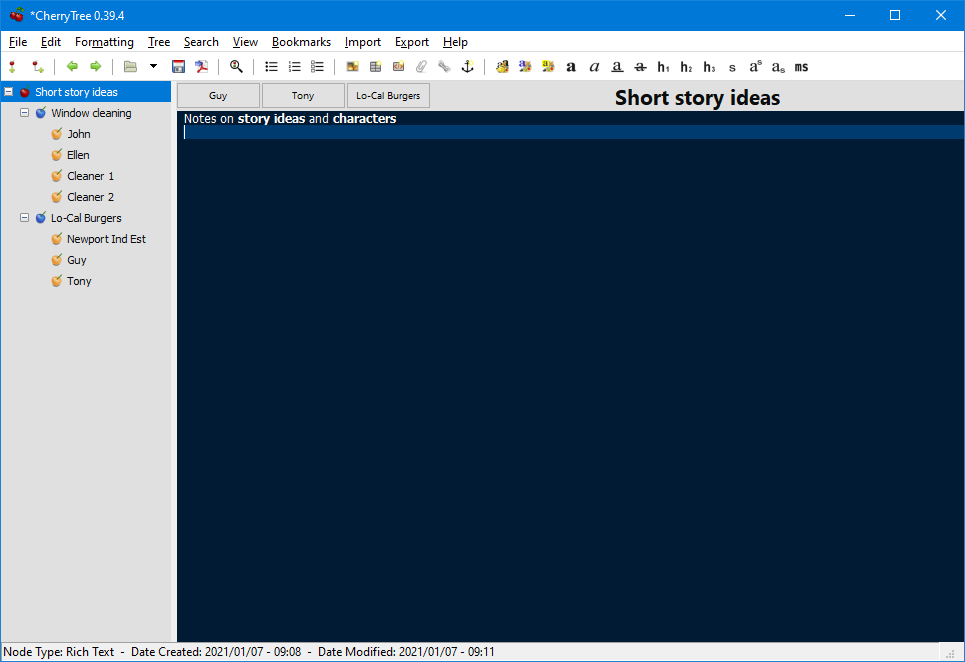Click the remove formatting icon
Viewport: 965px width, 662px height.
pos(502,66)
